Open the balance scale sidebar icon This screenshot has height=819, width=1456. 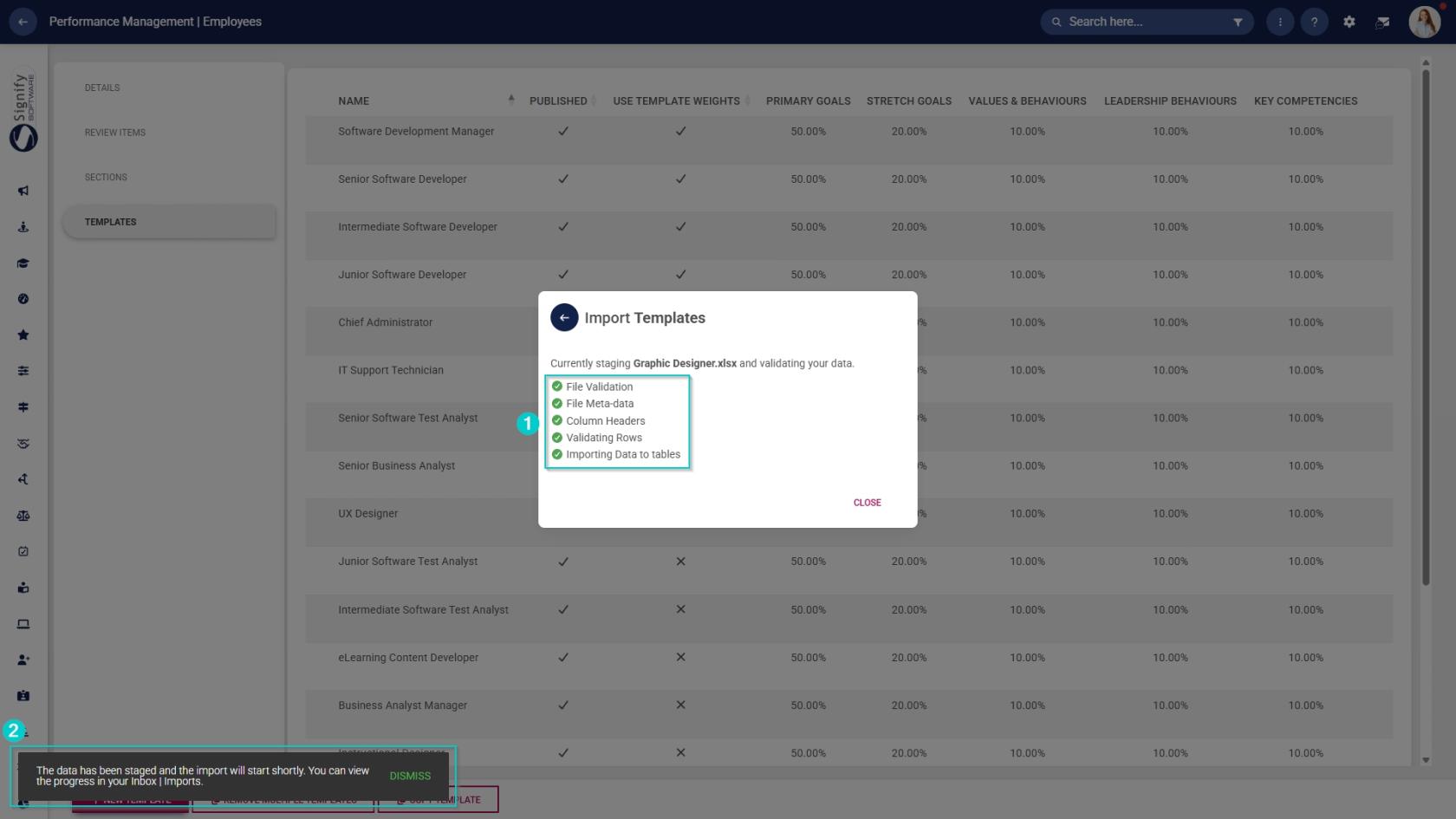pos(23,516)
